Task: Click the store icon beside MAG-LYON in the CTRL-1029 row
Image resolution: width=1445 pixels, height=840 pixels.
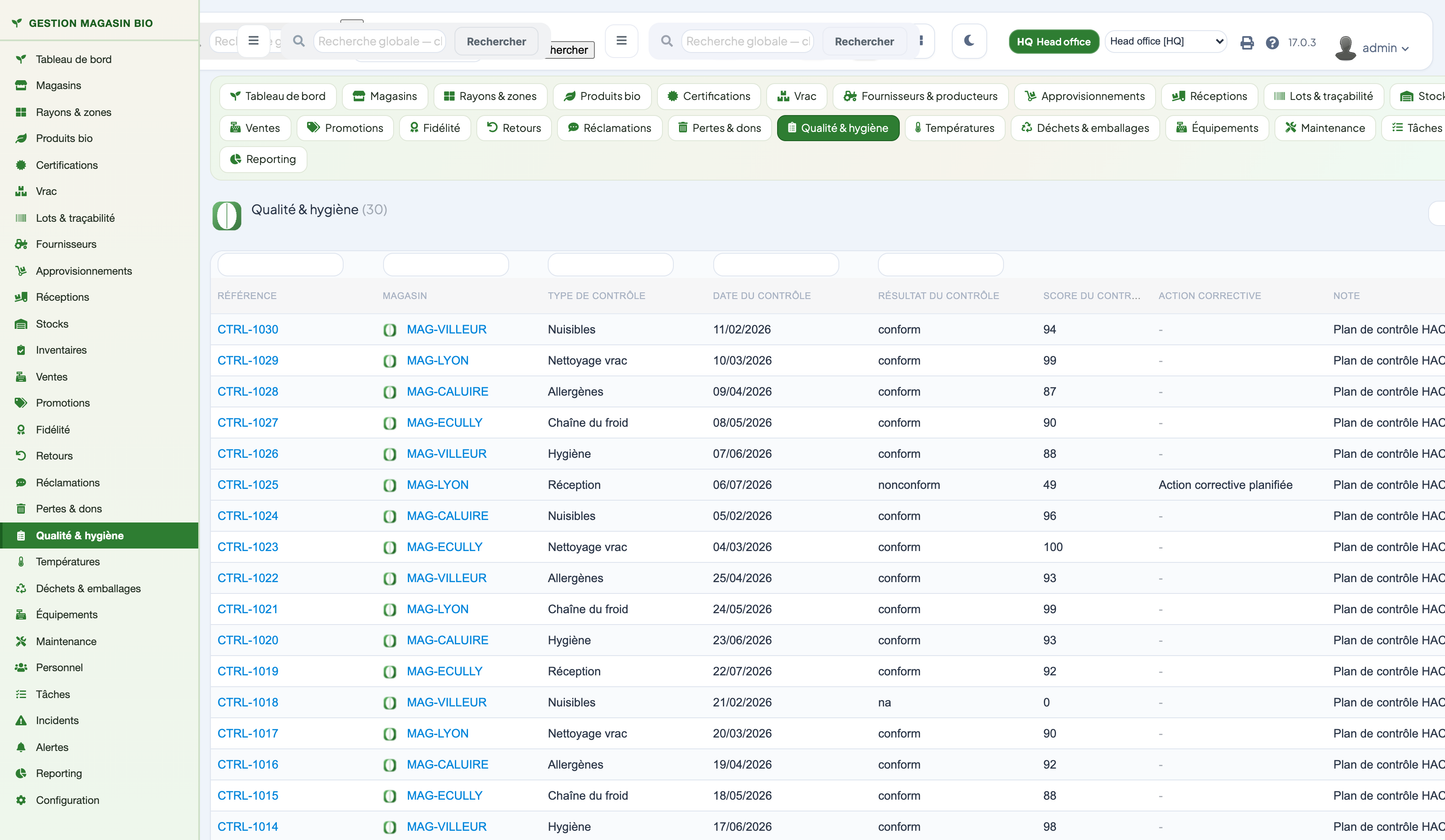Action: point(390,361)
